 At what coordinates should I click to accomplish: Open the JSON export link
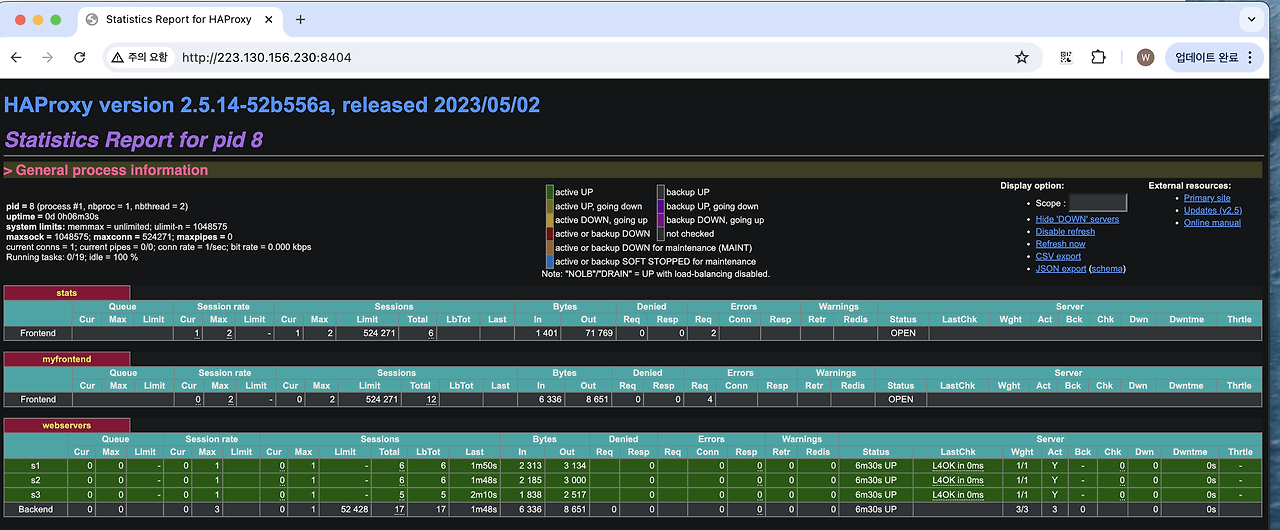[1061, 268]
